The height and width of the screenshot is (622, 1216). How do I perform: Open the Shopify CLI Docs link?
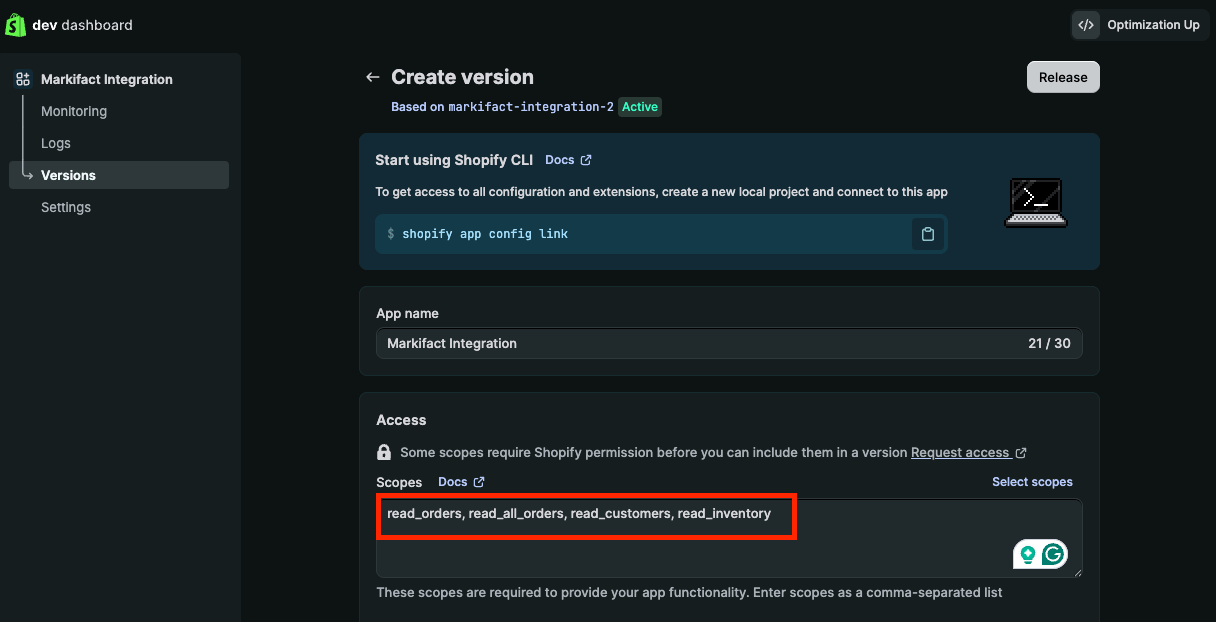point(568,160)
